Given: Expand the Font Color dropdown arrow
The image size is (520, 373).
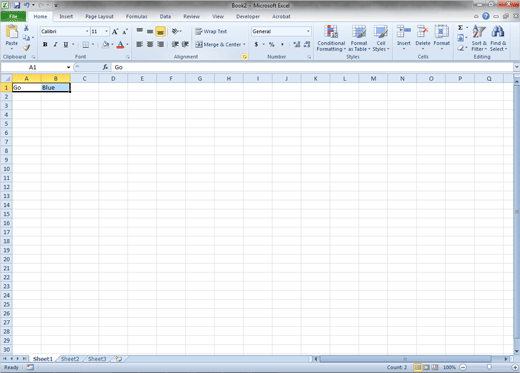Looking at the screenshot, I should tap(127, 45).
